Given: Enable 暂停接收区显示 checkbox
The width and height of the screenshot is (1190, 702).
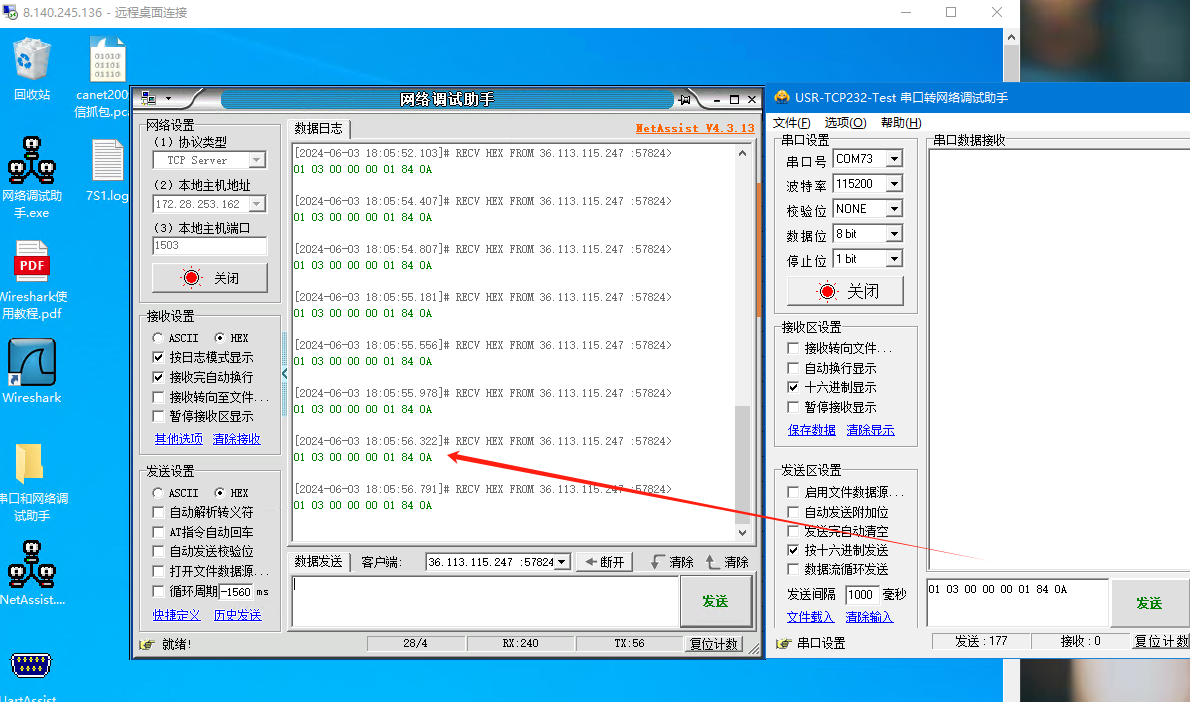Looking at the screenshot, I should 158,416.
